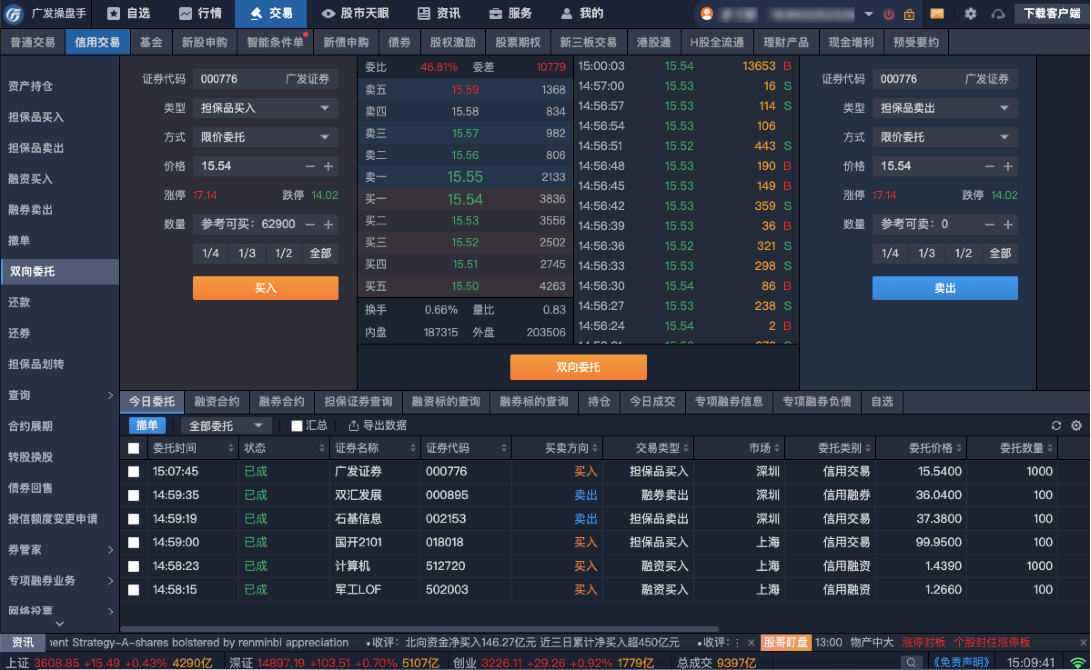Enable the 汇总 checkbox
Viewport: 1091px width, 670px height.
[297, 426]
